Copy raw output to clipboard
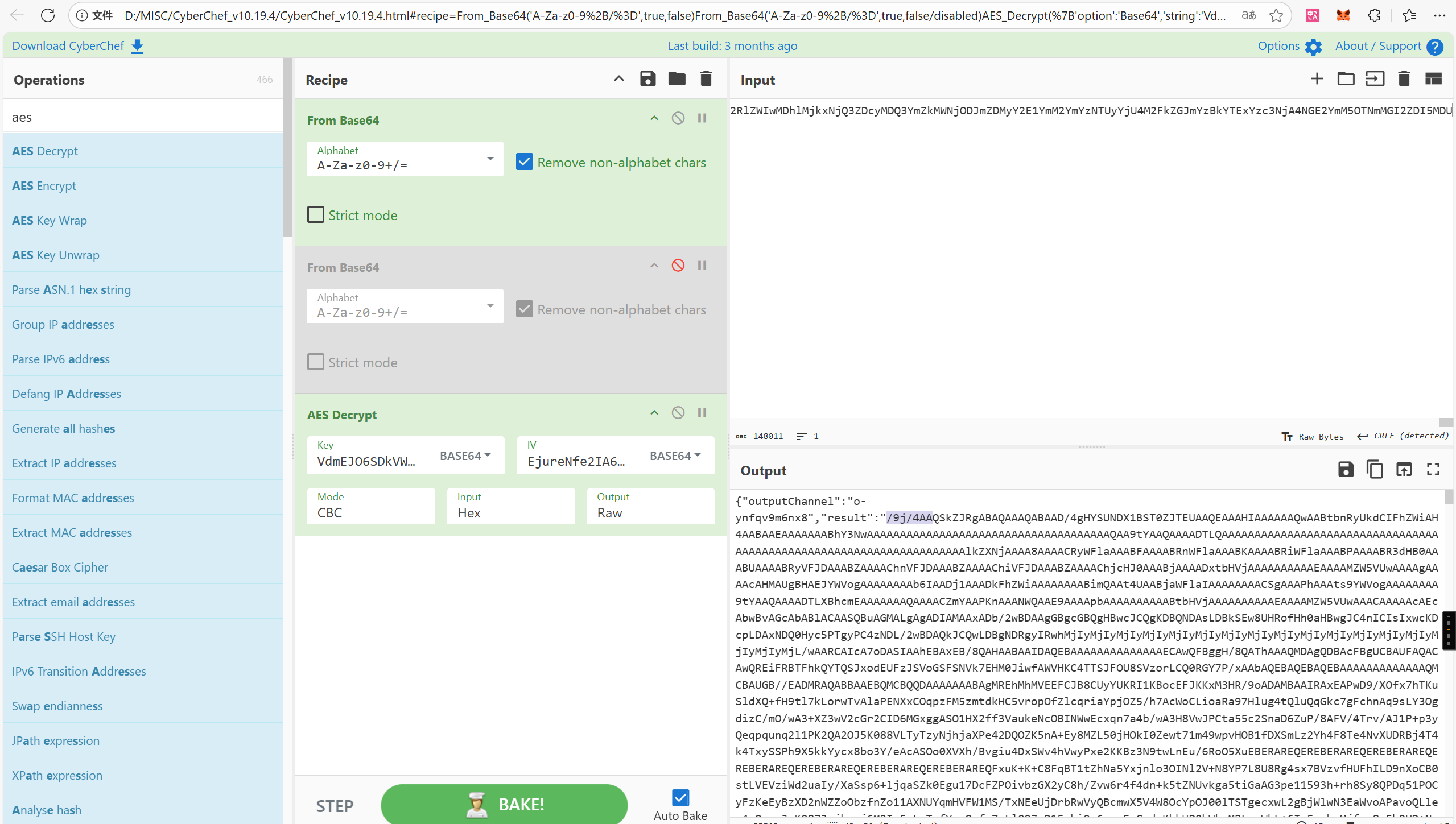This screenshot has width=1456, height=824. point(1375,470)
